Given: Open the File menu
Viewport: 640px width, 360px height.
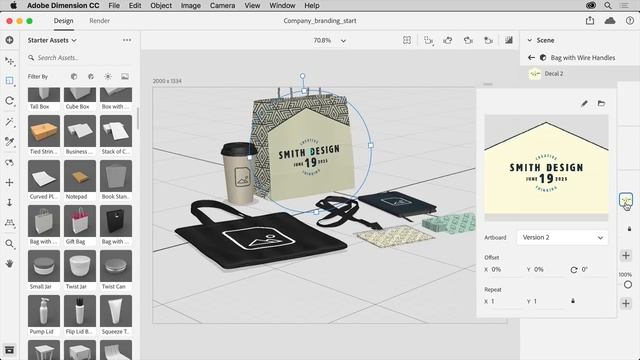Looking at the screenshot, I should pyautogui.click(x=114, y=5).
